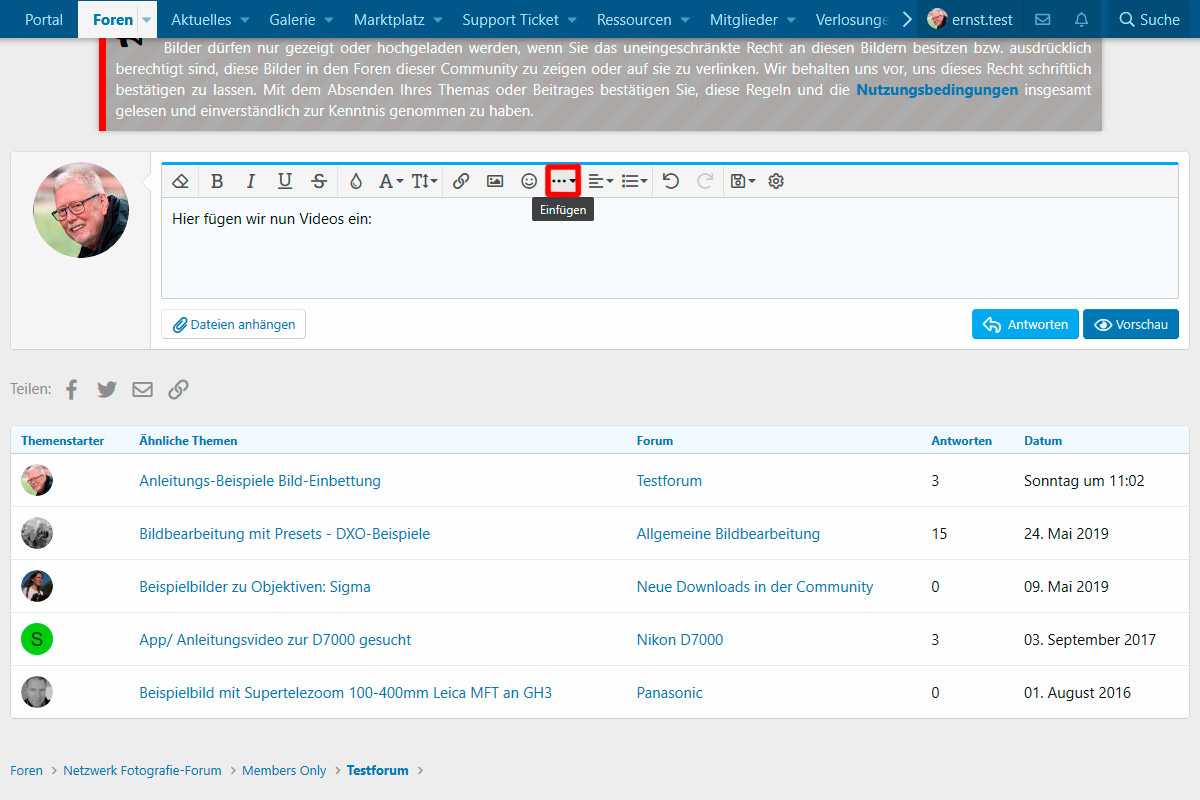Open the inbox envelope in header
Screen dimensions: 1200x800
(x=1043, y=19)
